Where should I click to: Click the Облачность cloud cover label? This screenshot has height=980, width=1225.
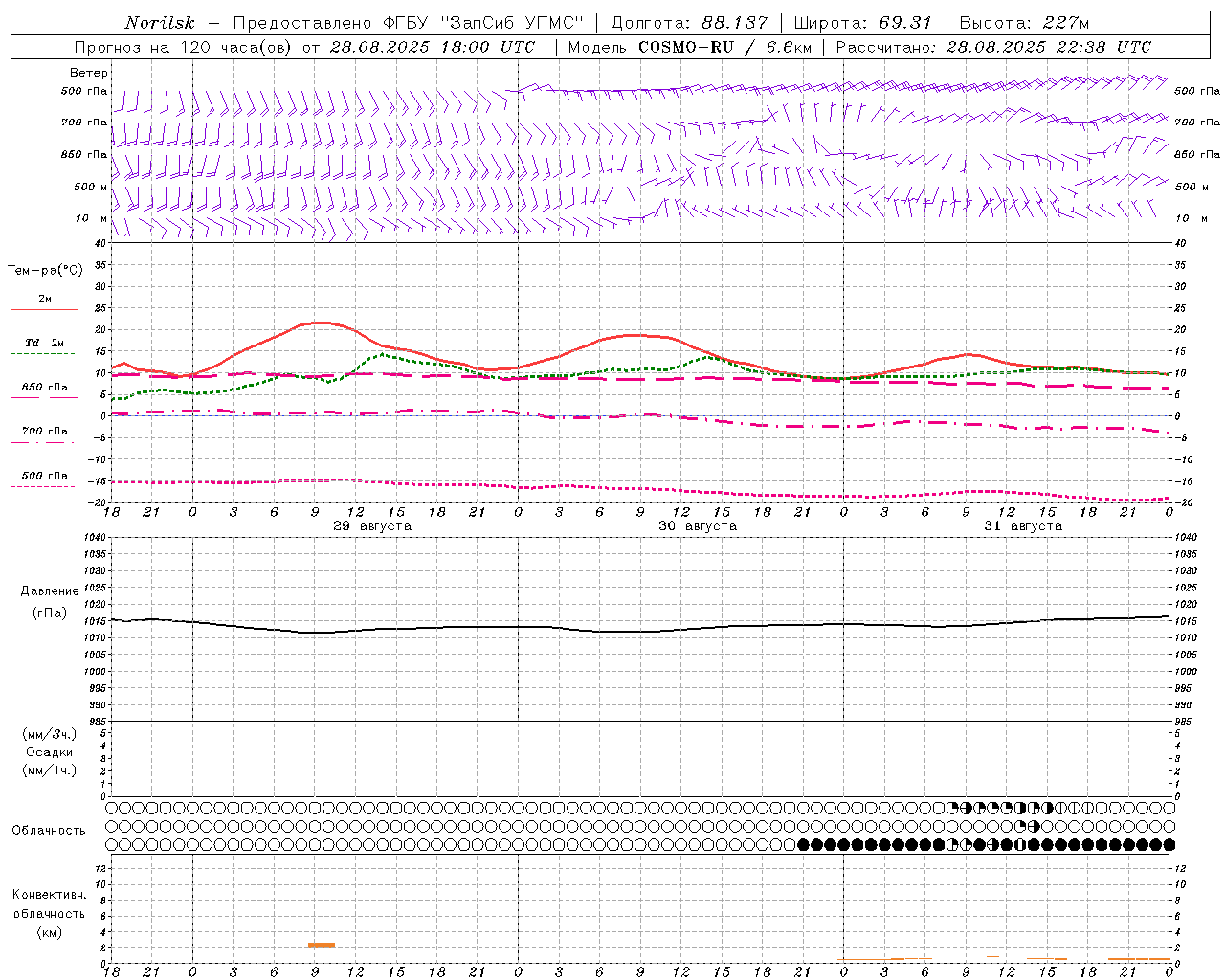point(49,831)
